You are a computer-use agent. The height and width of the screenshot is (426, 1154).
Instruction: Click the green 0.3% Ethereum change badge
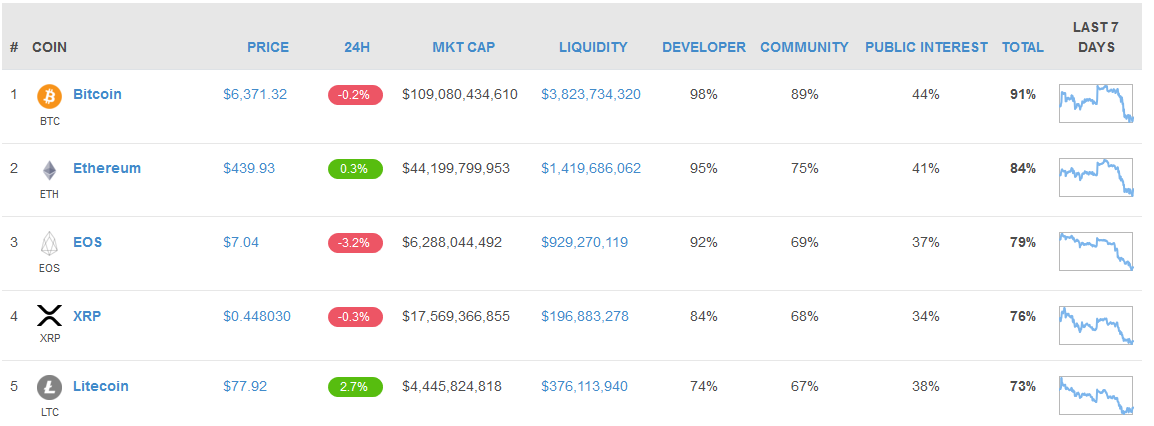[x=355, y=168]
